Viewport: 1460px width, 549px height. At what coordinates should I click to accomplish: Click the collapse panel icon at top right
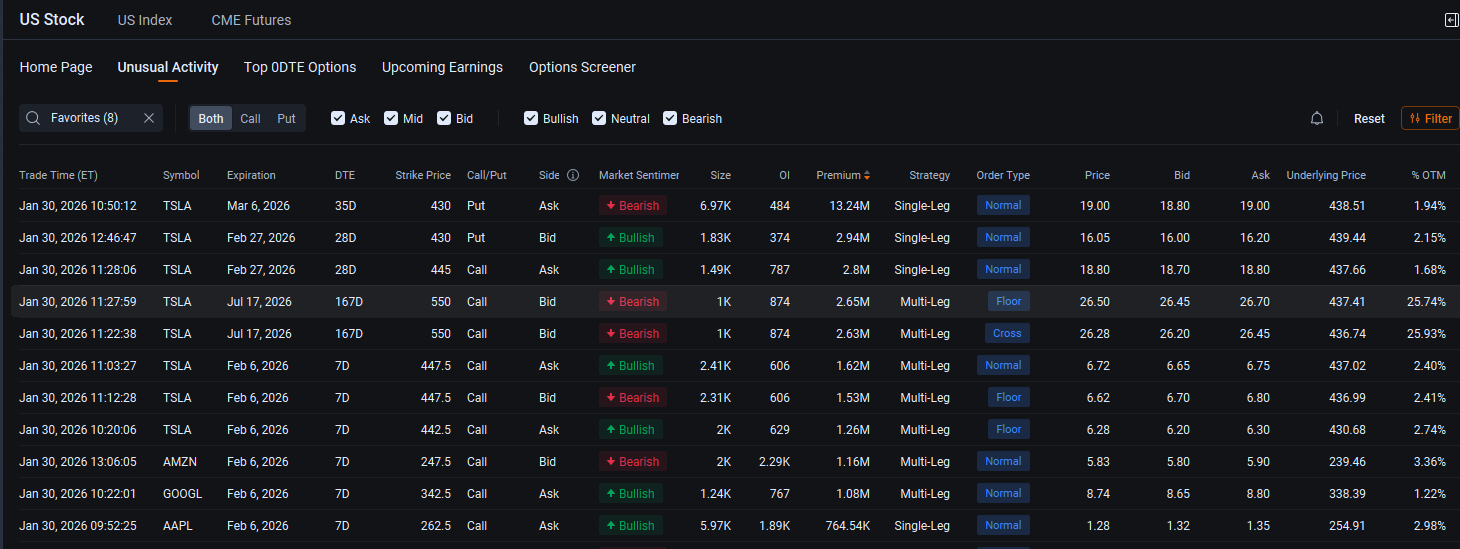coord(1451,20)
